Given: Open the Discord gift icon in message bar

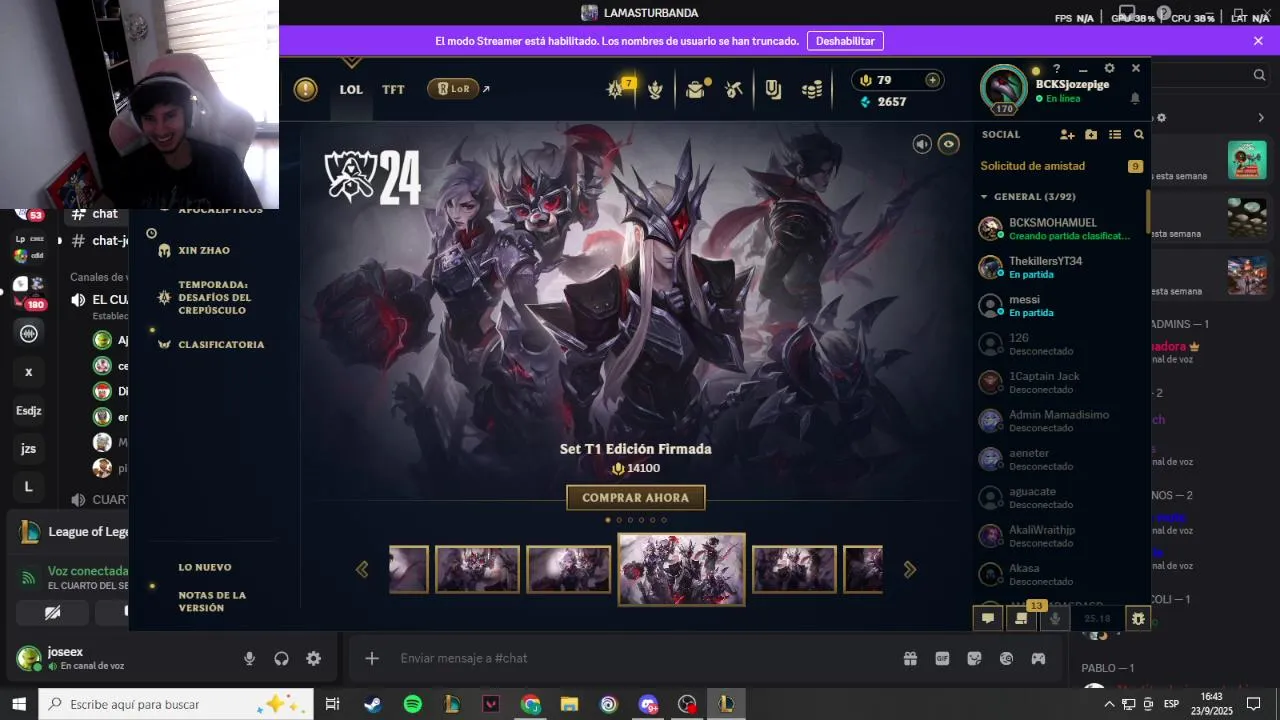Looking at the screenshot, I should pyautogui.click(x=910, y=658).
